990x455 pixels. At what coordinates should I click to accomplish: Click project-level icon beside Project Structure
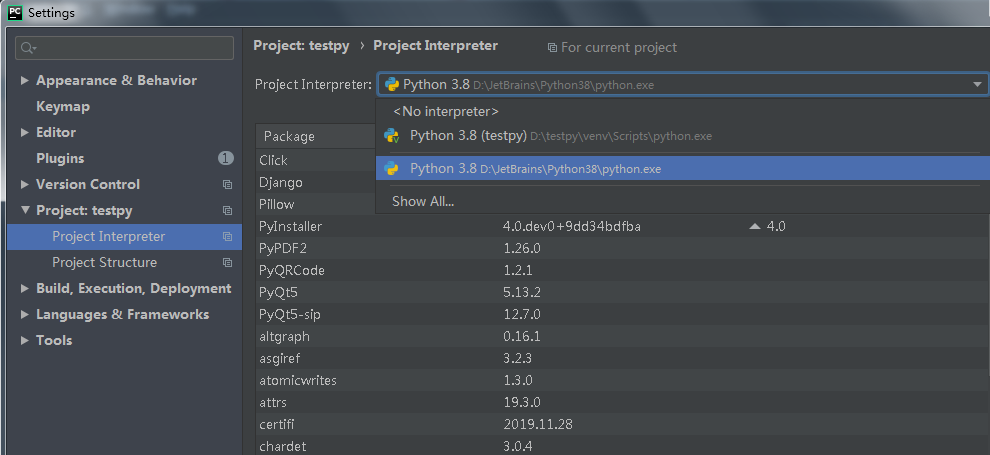coord(227,263)
